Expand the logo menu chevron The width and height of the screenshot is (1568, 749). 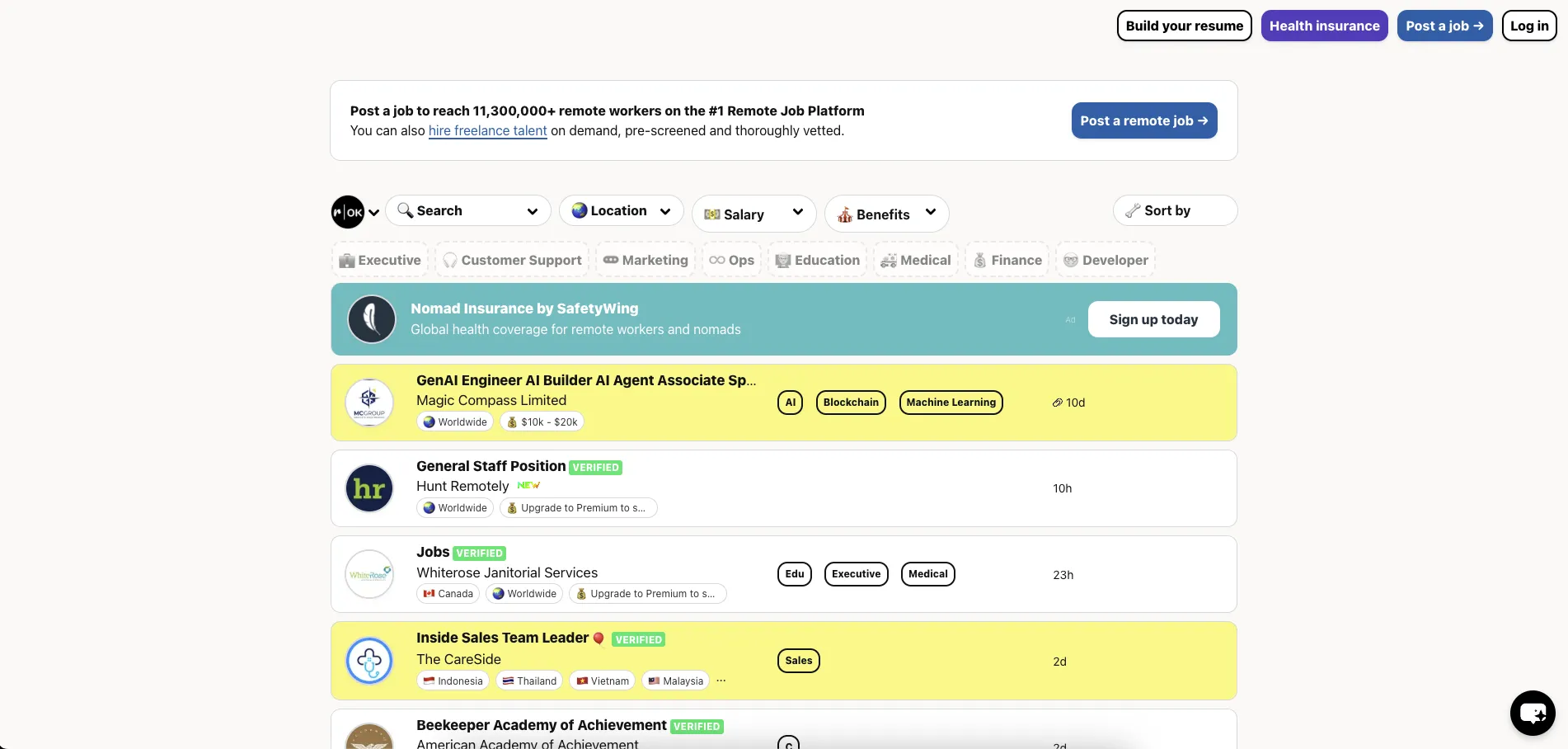(x=374, y=213)
